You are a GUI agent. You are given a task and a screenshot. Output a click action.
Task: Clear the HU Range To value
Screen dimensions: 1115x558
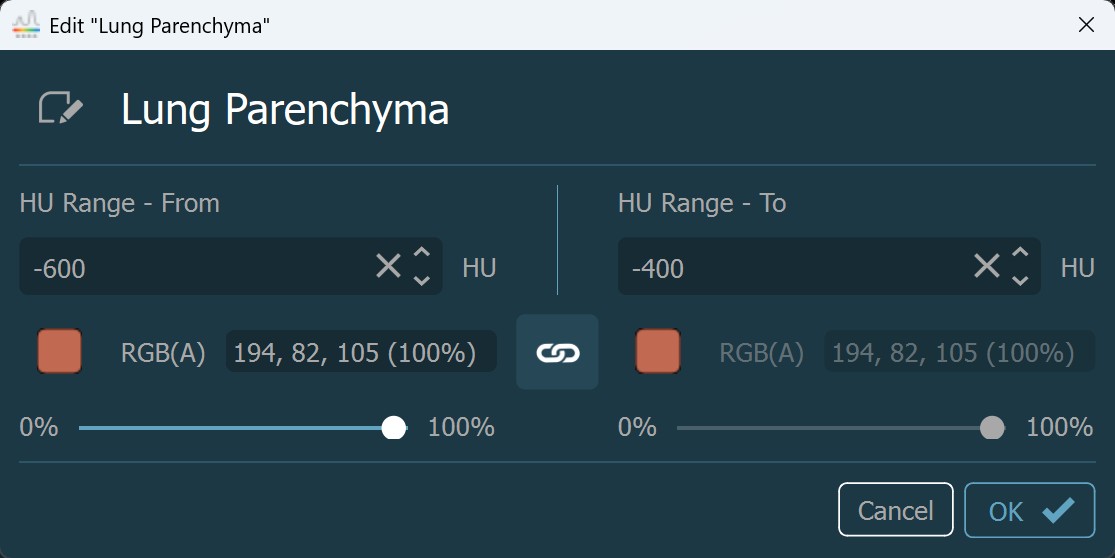point(986,266)
